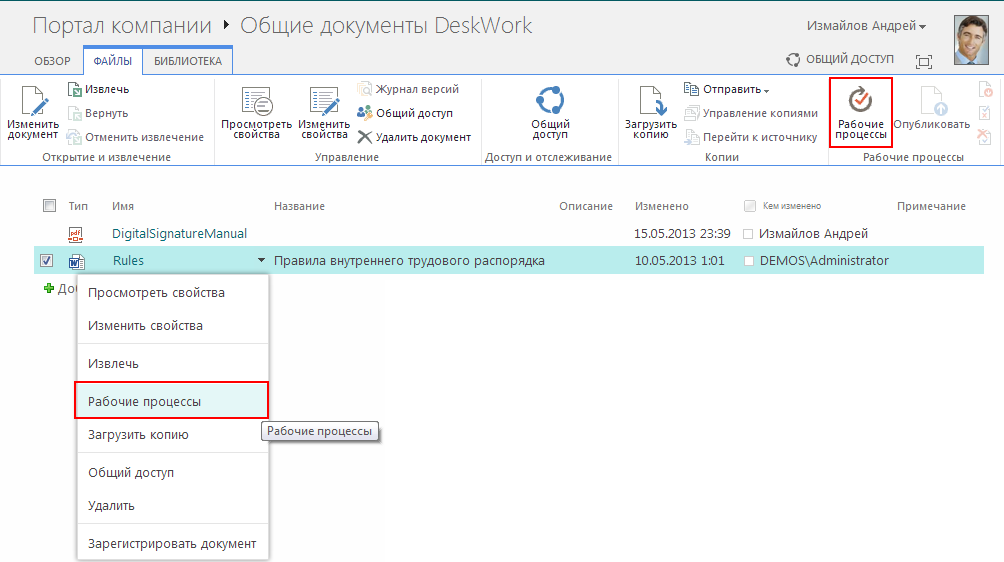The height and width of the screenshot is (562, 1004).
Task: Click the Кем изменено column header text
Action: pyautogui.click(x=791, y=206)
